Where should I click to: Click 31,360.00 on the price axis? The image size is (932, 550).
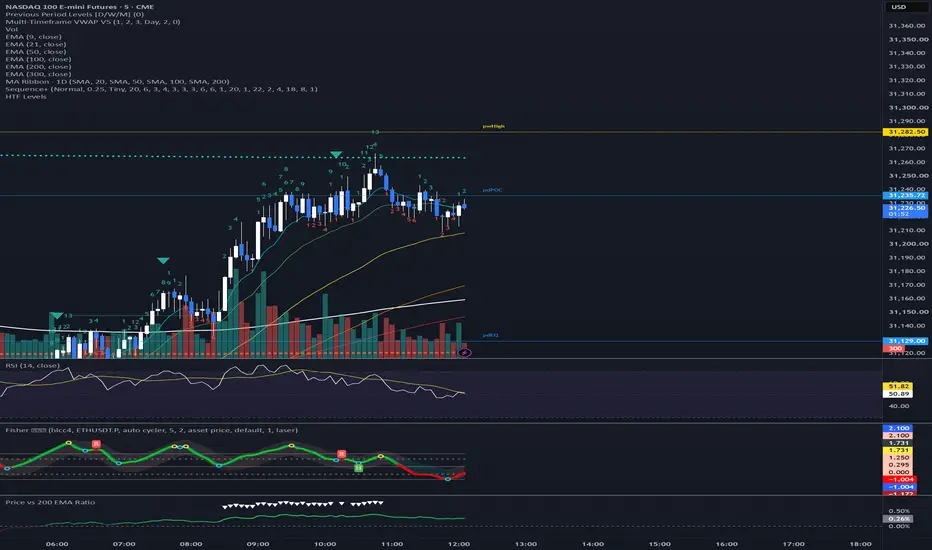pos(908,26)
